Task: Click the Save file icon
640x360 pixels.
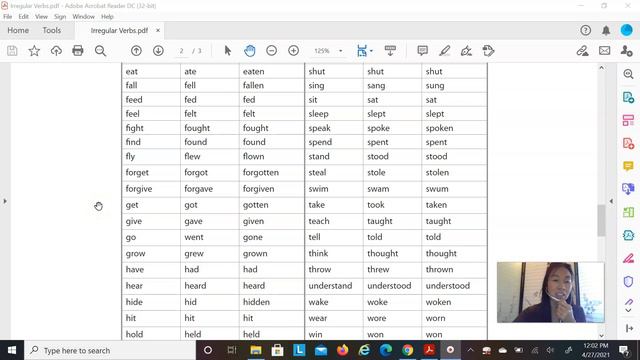Action: 12,51
